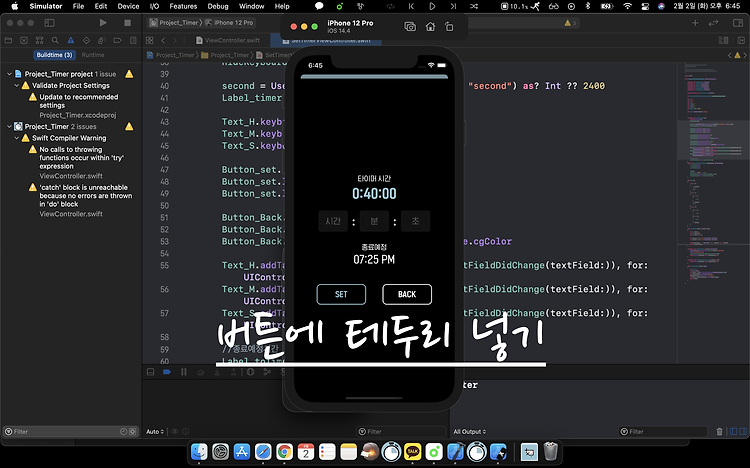750x468 pixels.
Task: Add an editor on the right
Action: pos(739,41)
